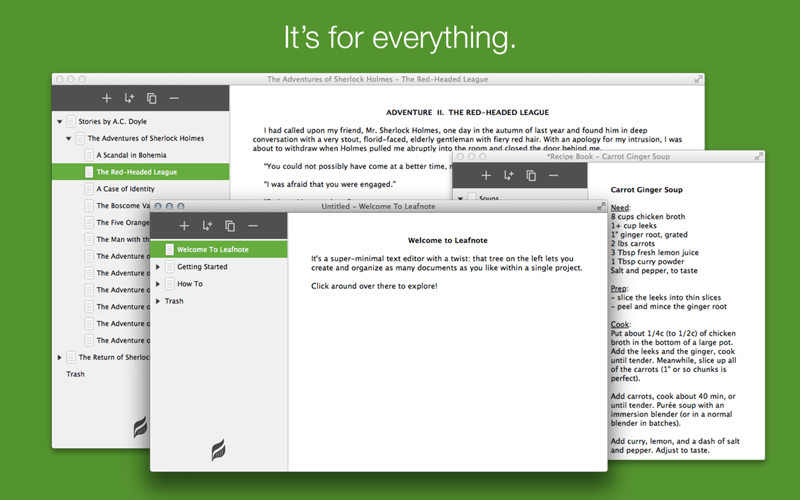Select The Boscombe Va document in tree
Image resolution: width=800 pixels, height=500 pixels.
[123, 206]
